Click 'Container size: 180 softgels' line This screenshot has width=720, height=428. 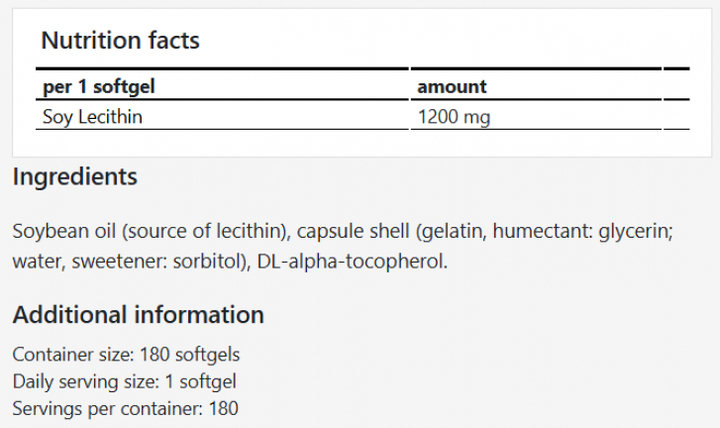pyautogui.click(x=126, y=355)
